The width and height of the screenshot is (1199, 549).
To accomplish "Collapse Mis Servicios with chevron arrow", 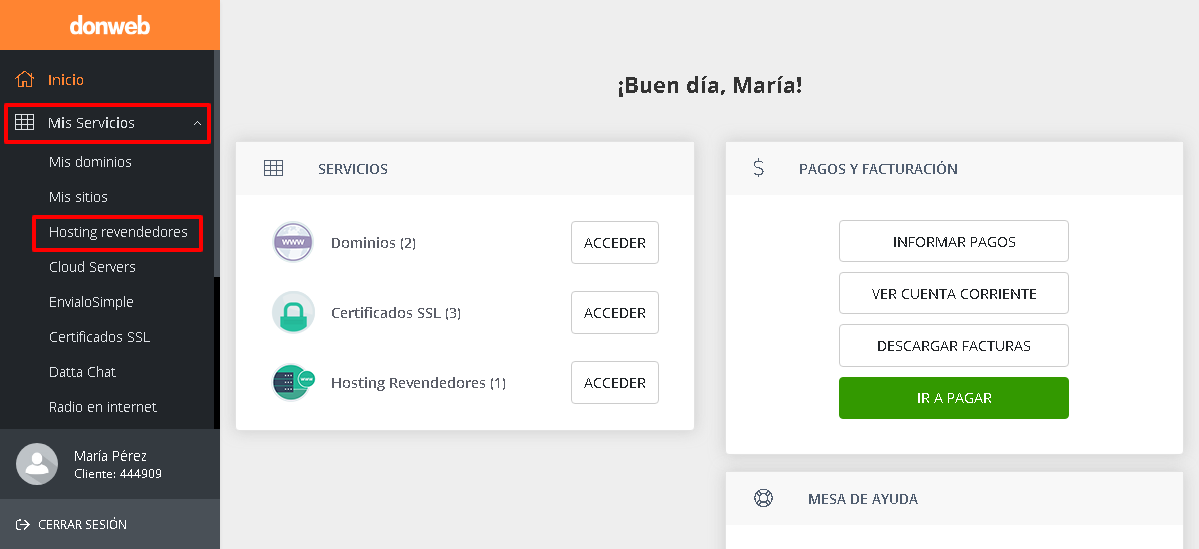I will coord(197,123).
